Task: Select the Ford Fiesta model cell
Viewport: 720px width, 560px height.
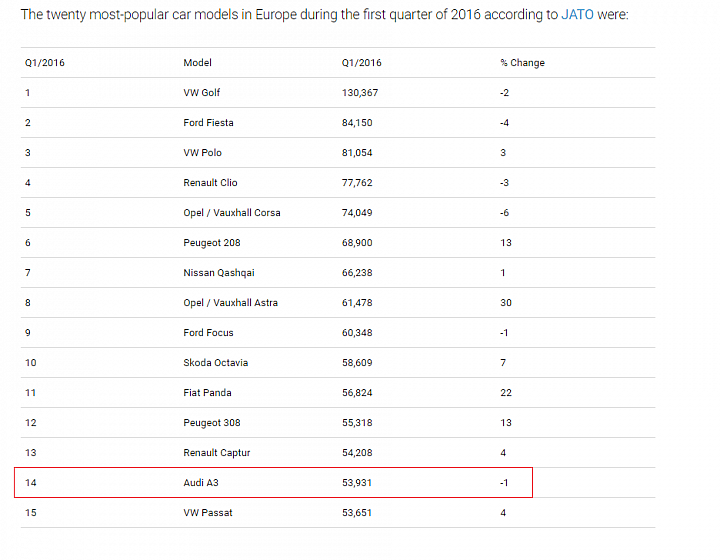Action: (x=208, y=123)
